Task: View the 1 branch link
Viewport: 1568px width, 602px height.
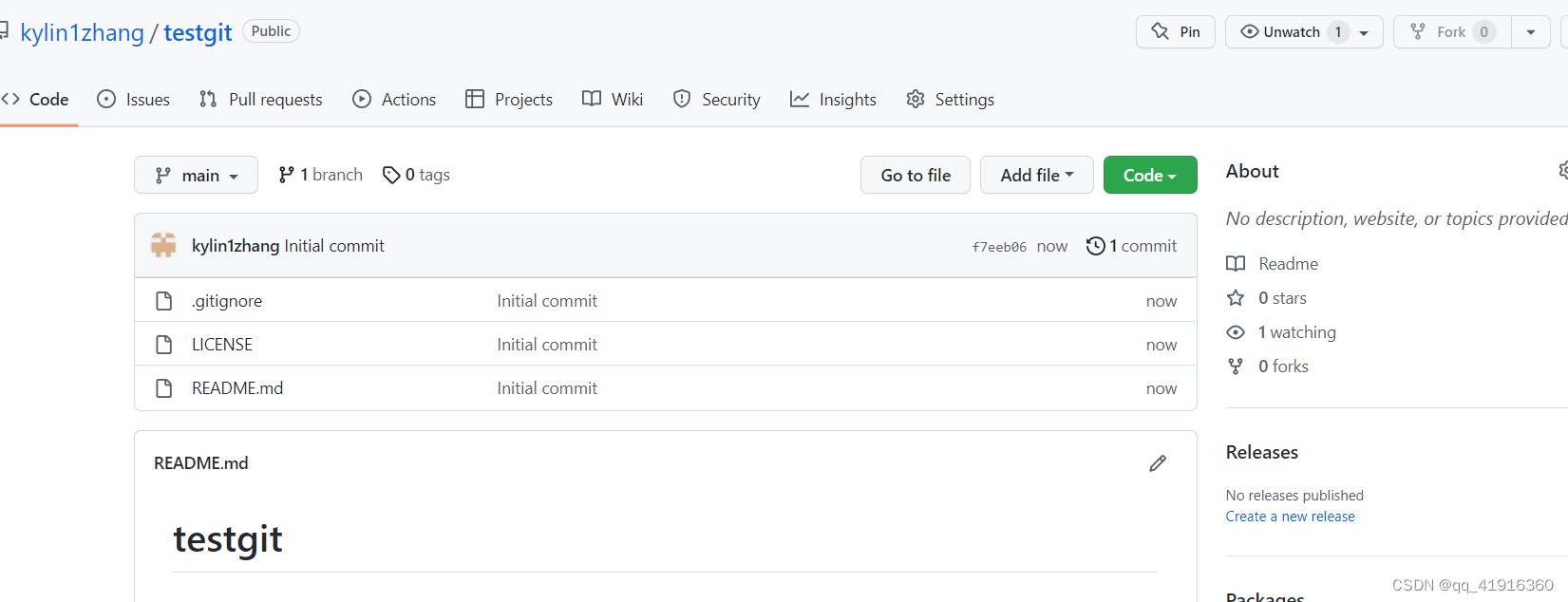Action: (320, 175)
